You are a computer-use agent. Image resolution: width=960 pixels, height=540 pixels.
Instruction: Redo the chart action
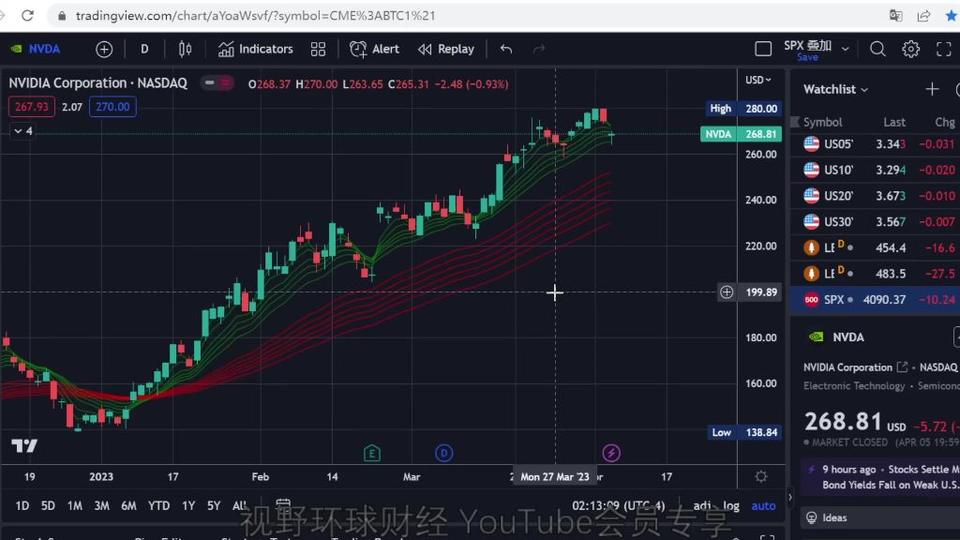coord(539,49)
